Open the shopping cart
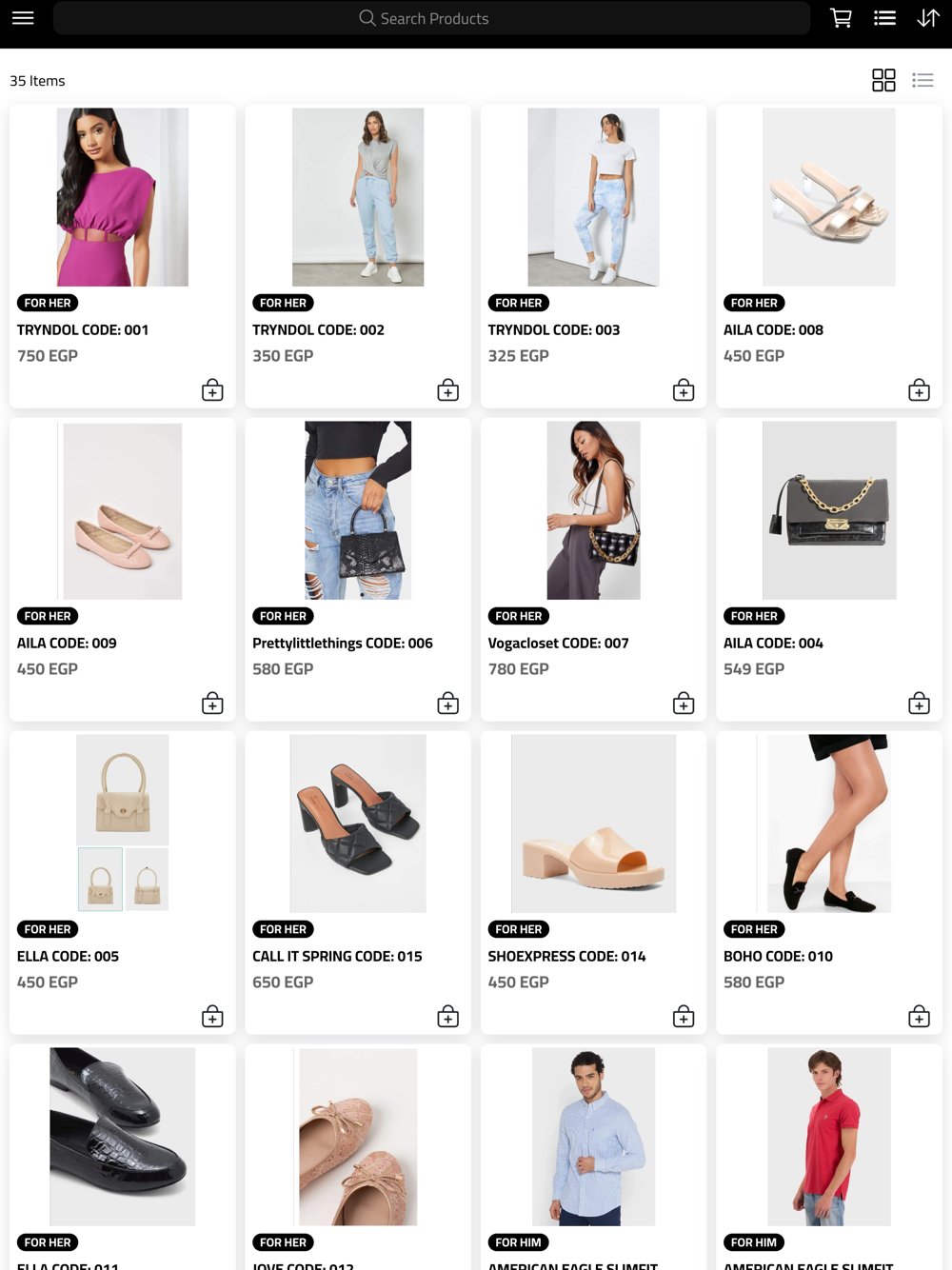The height and width of the screenshot is (1270, 952). coord(841,18)
